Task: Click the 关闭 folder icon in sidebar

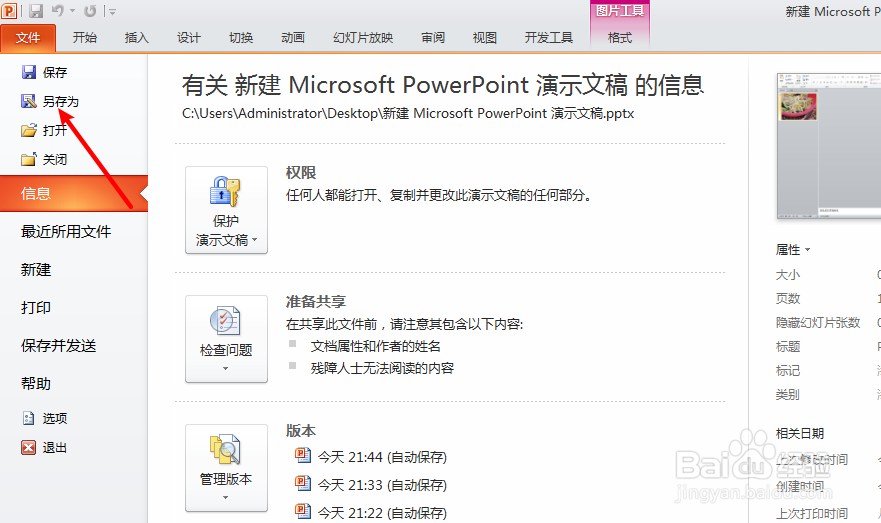Action: pos(29,160)
